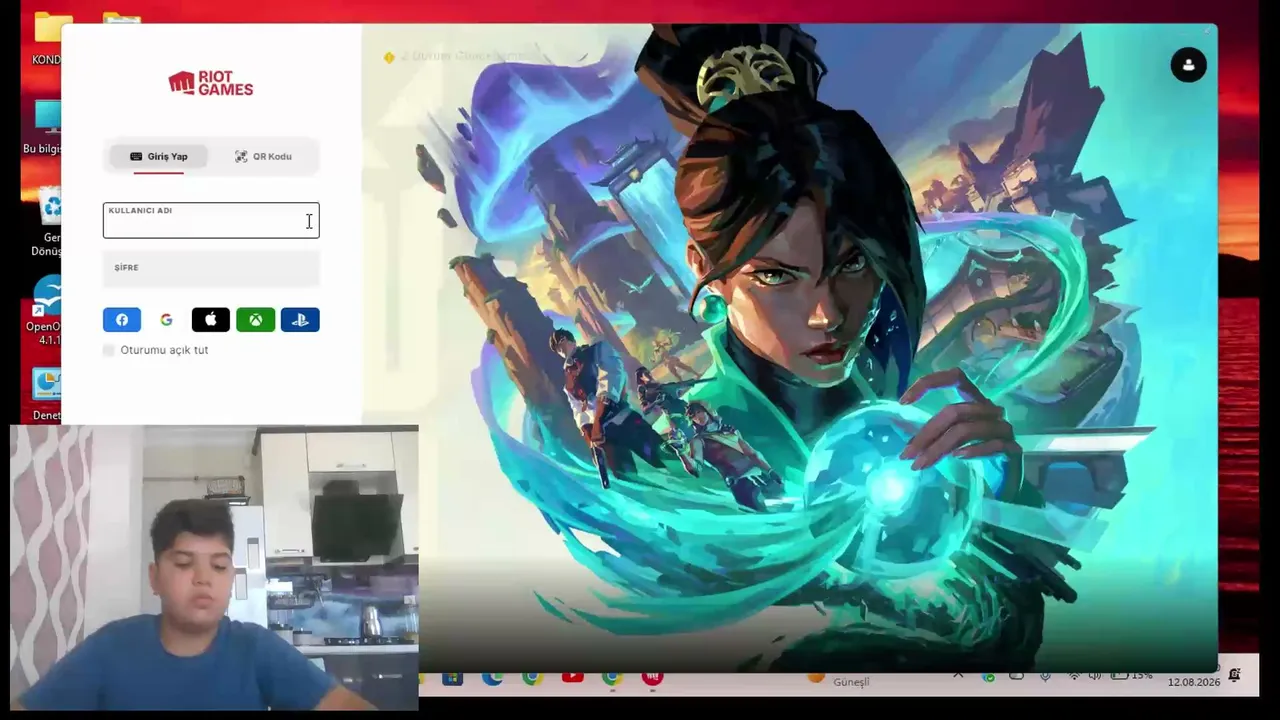1280x720 pixels.
Task: Select the KOND folder on the desktop
Action: click(x=47, y=40)
